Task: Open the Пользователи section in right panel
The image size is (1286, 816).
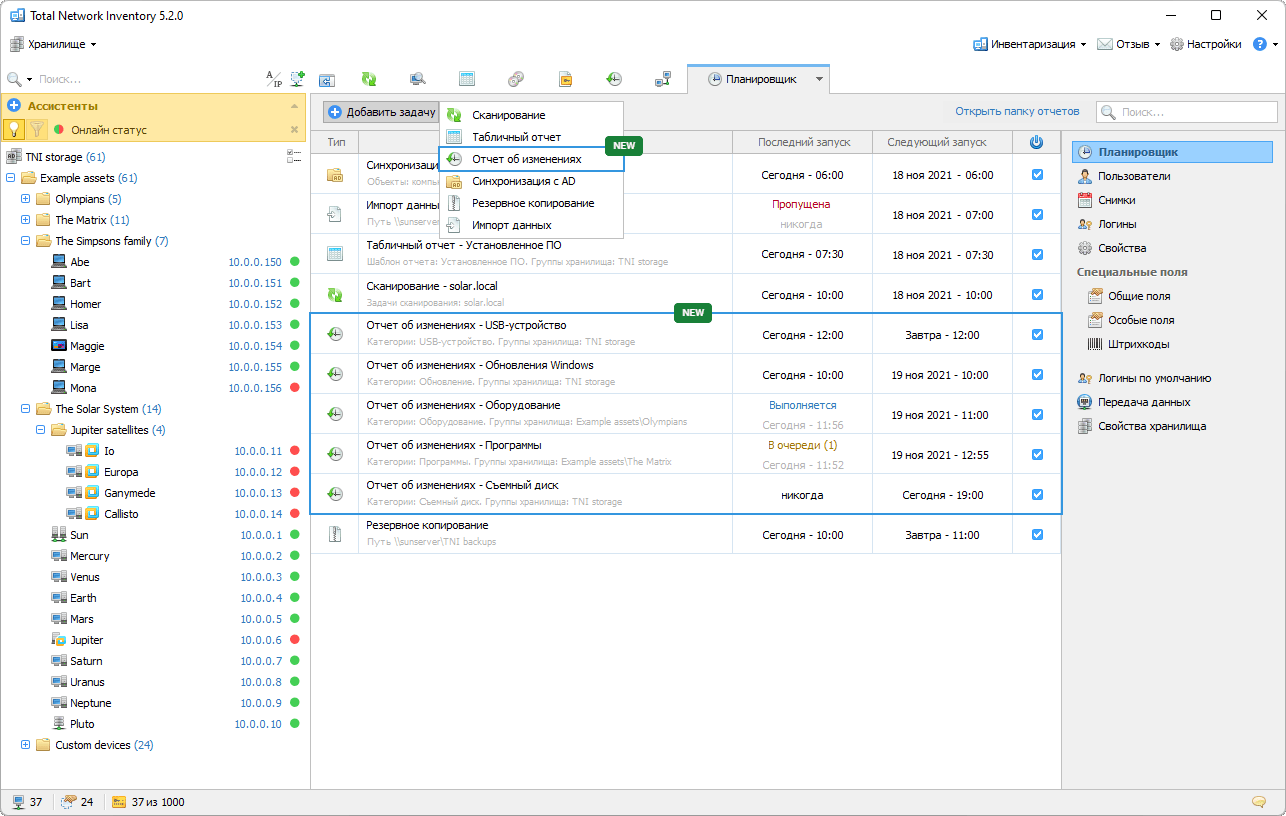Action: [x=1133, y=176]
